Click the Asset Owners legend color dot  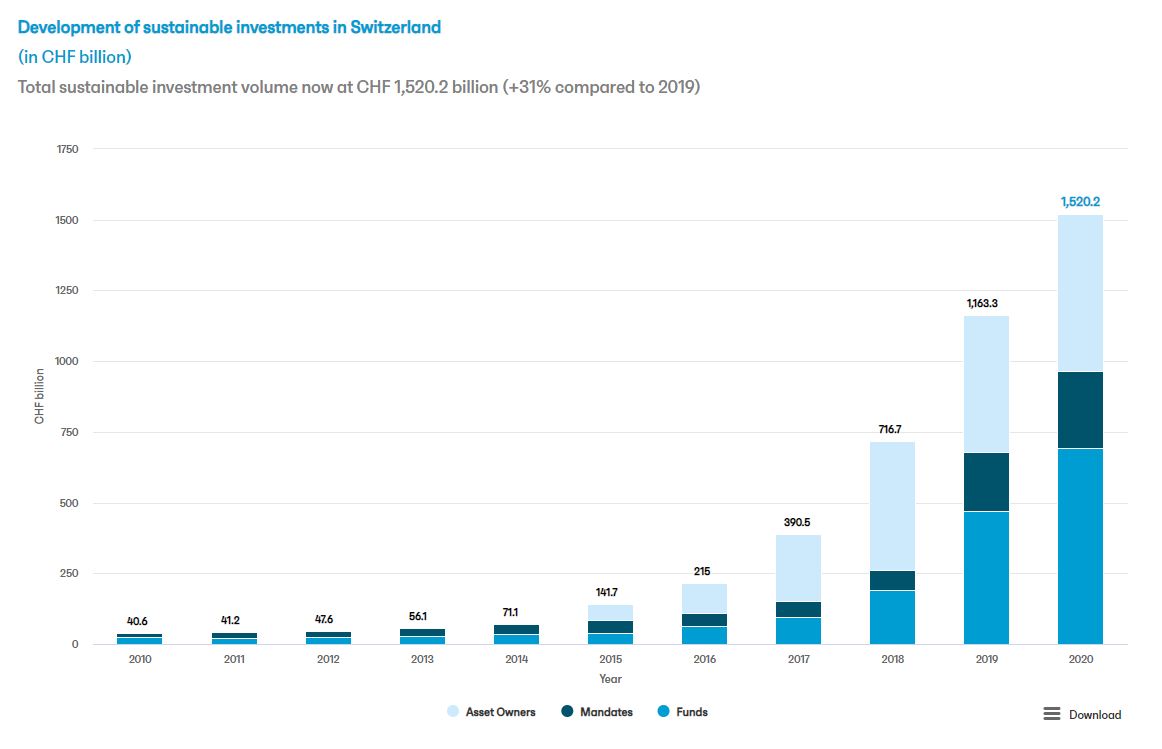click(x=454, y=711)
